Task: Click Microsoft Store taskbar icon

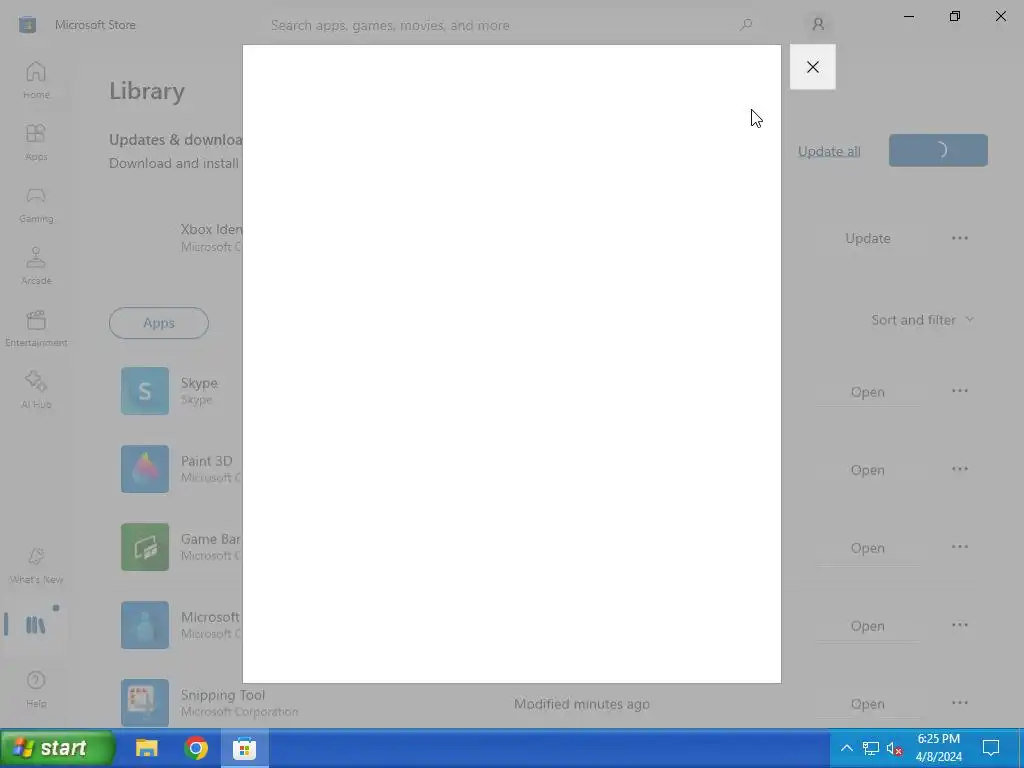Action: (x=244, y=748)
